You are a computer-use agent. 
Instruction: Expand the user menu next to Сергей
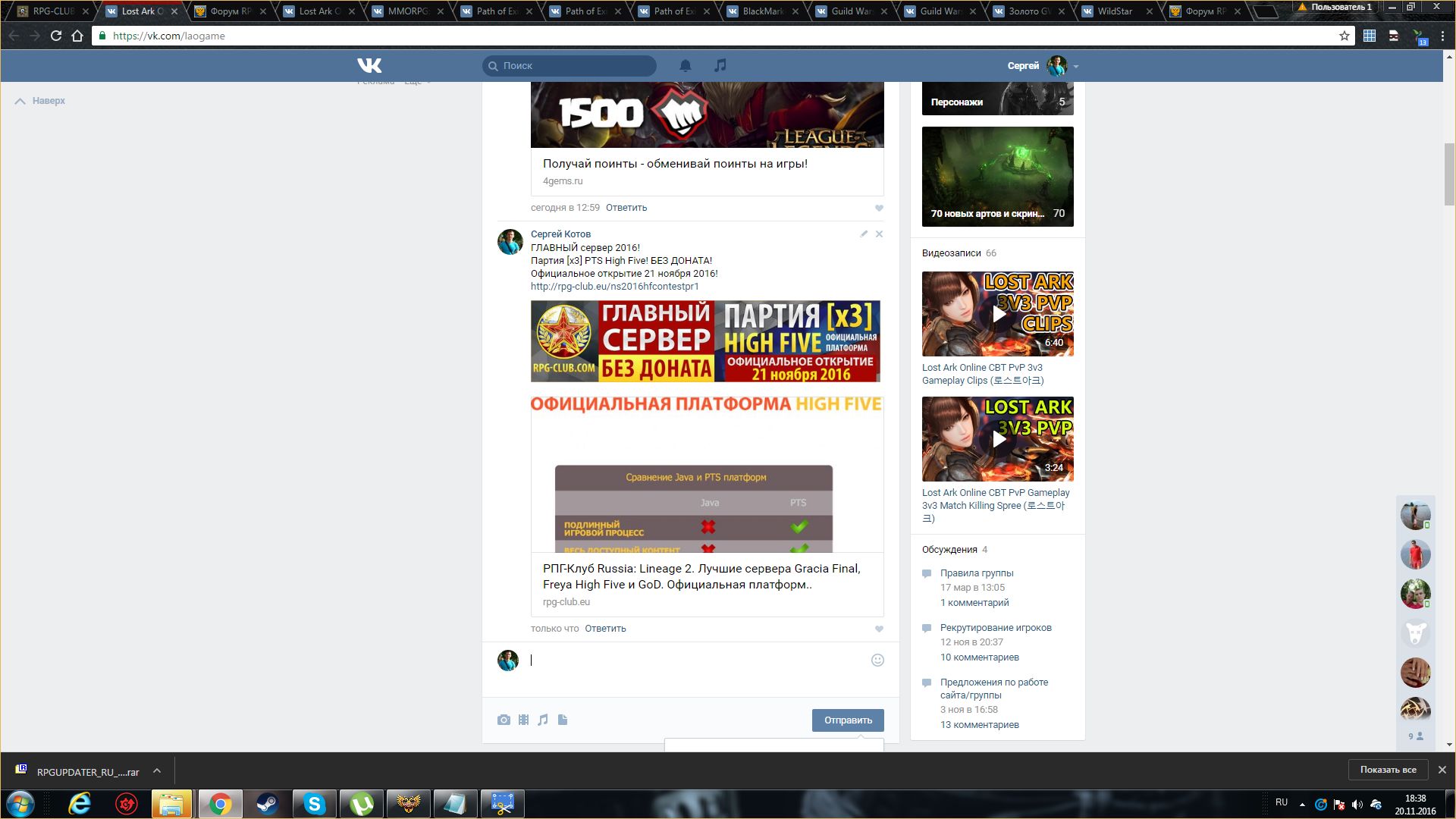(x=1075, y=67)
